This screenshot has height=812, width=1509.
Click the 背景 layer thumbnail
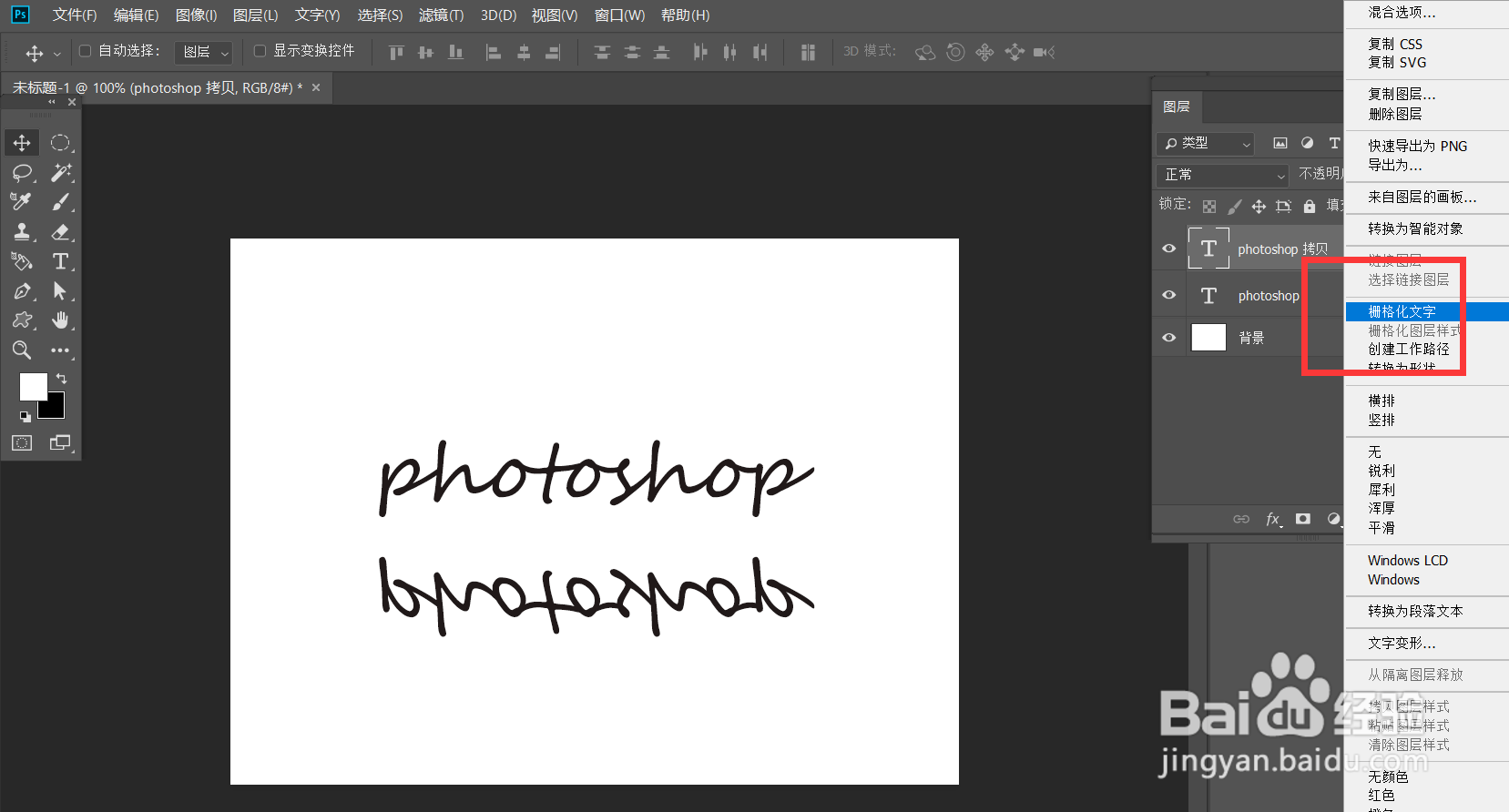(x=1208, y=338)
